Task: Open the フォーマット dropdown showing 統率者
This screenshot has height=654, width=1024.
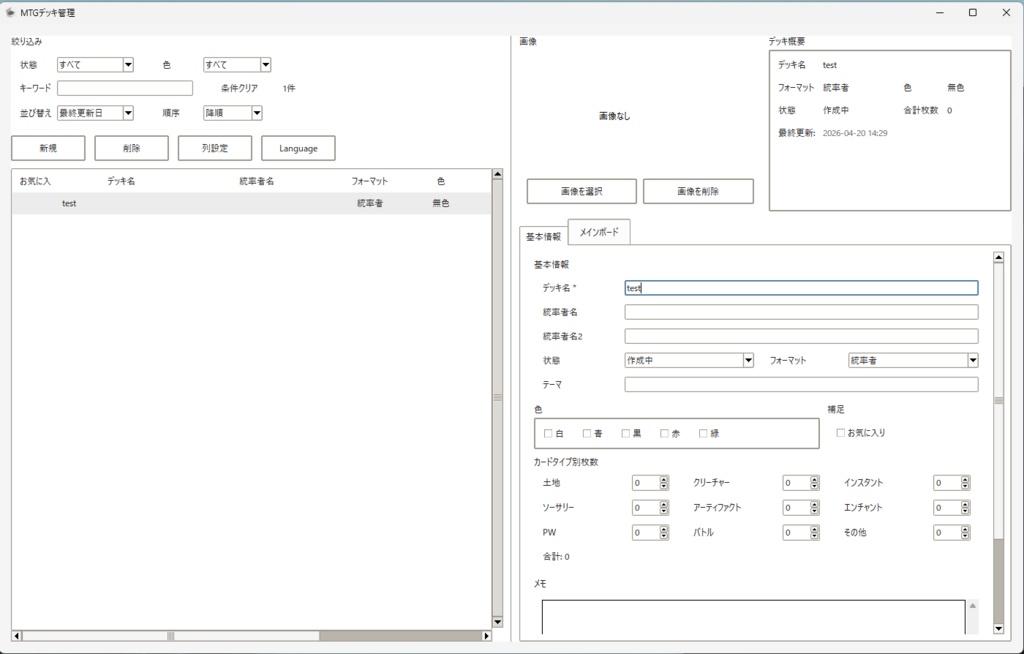Action: 913,360
